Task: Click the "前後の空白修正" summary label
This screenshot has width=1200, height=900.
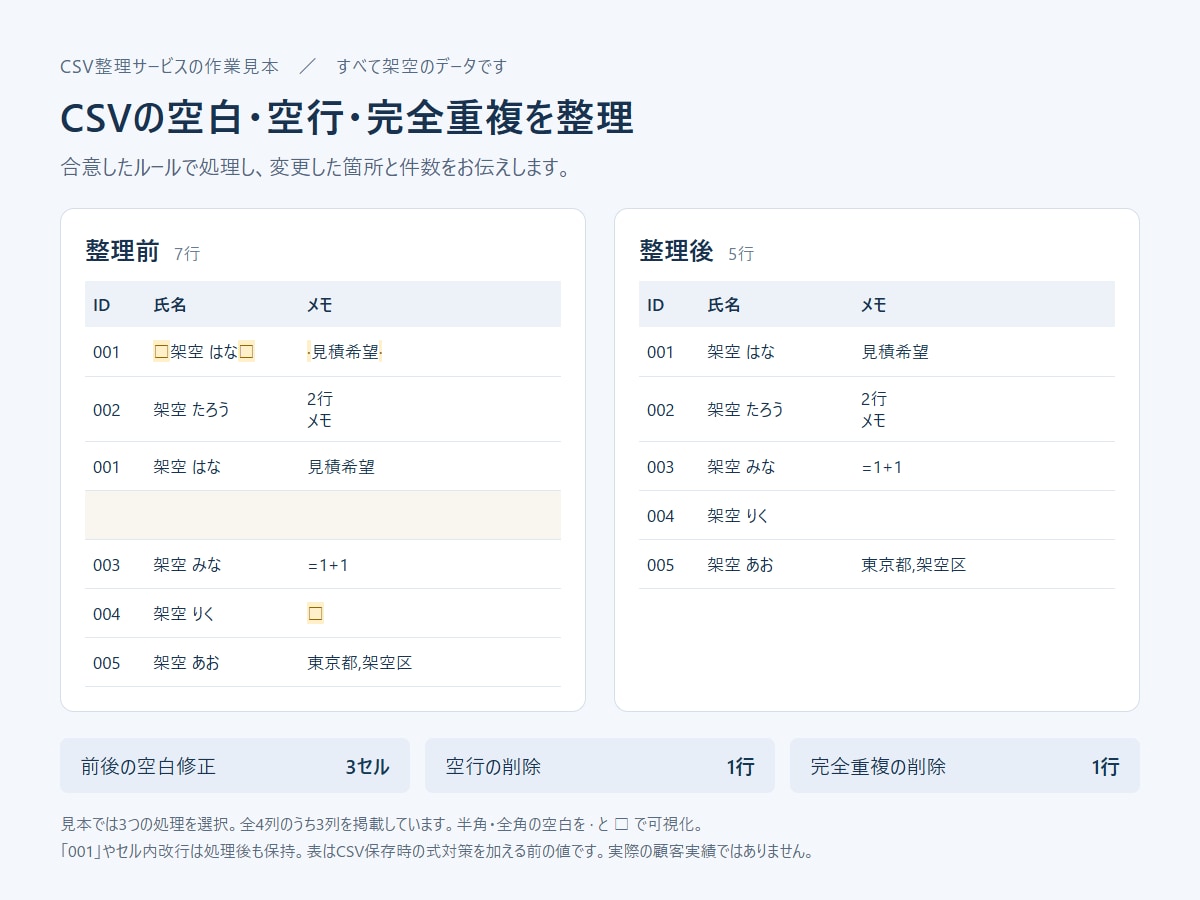Action: [x=148, y=767]
